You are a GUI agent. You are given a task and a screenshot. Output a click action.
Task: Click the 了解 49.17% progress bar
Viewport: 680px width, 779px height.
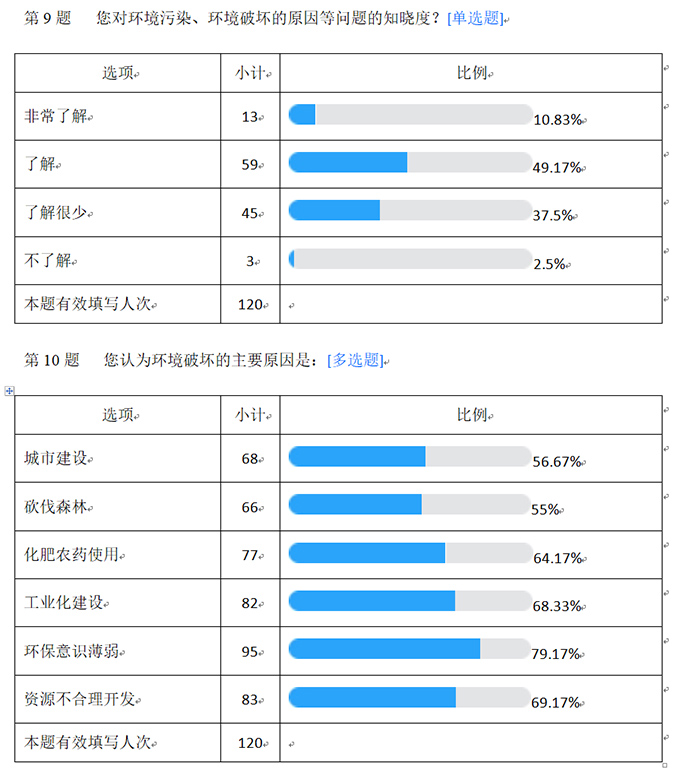point(410,162)
